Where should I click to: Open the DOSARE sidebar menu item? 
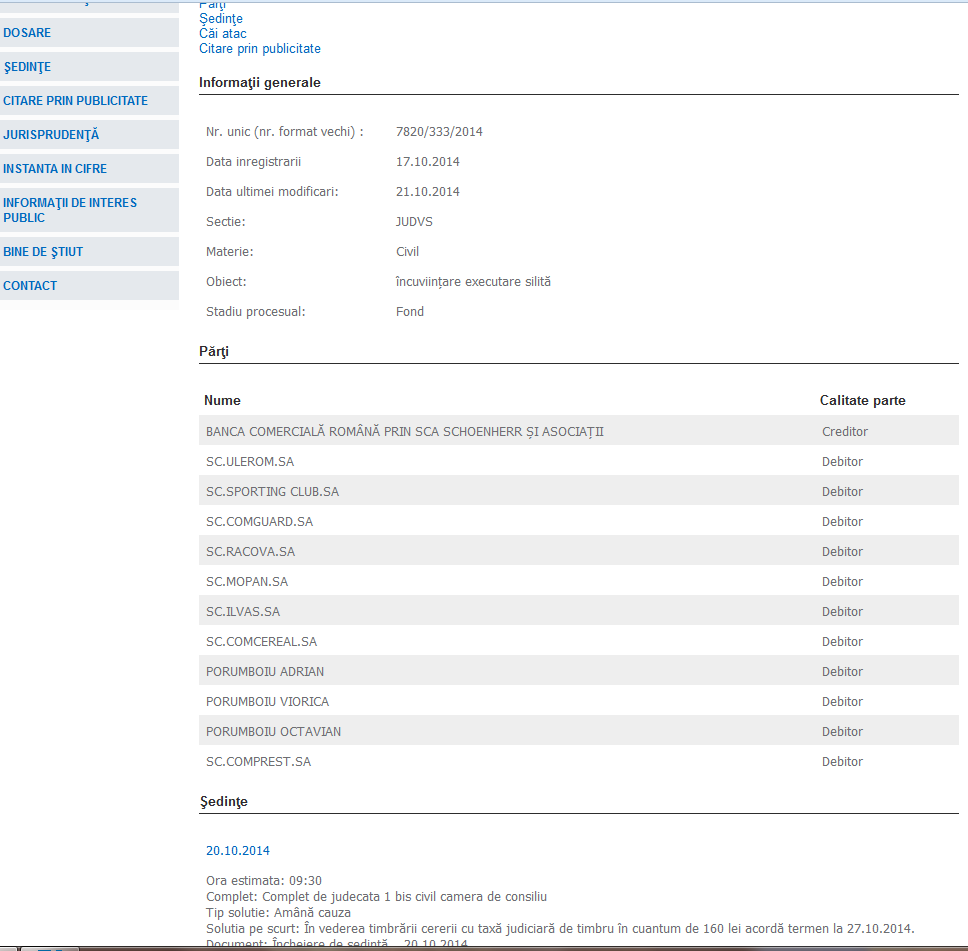point(28,33)
